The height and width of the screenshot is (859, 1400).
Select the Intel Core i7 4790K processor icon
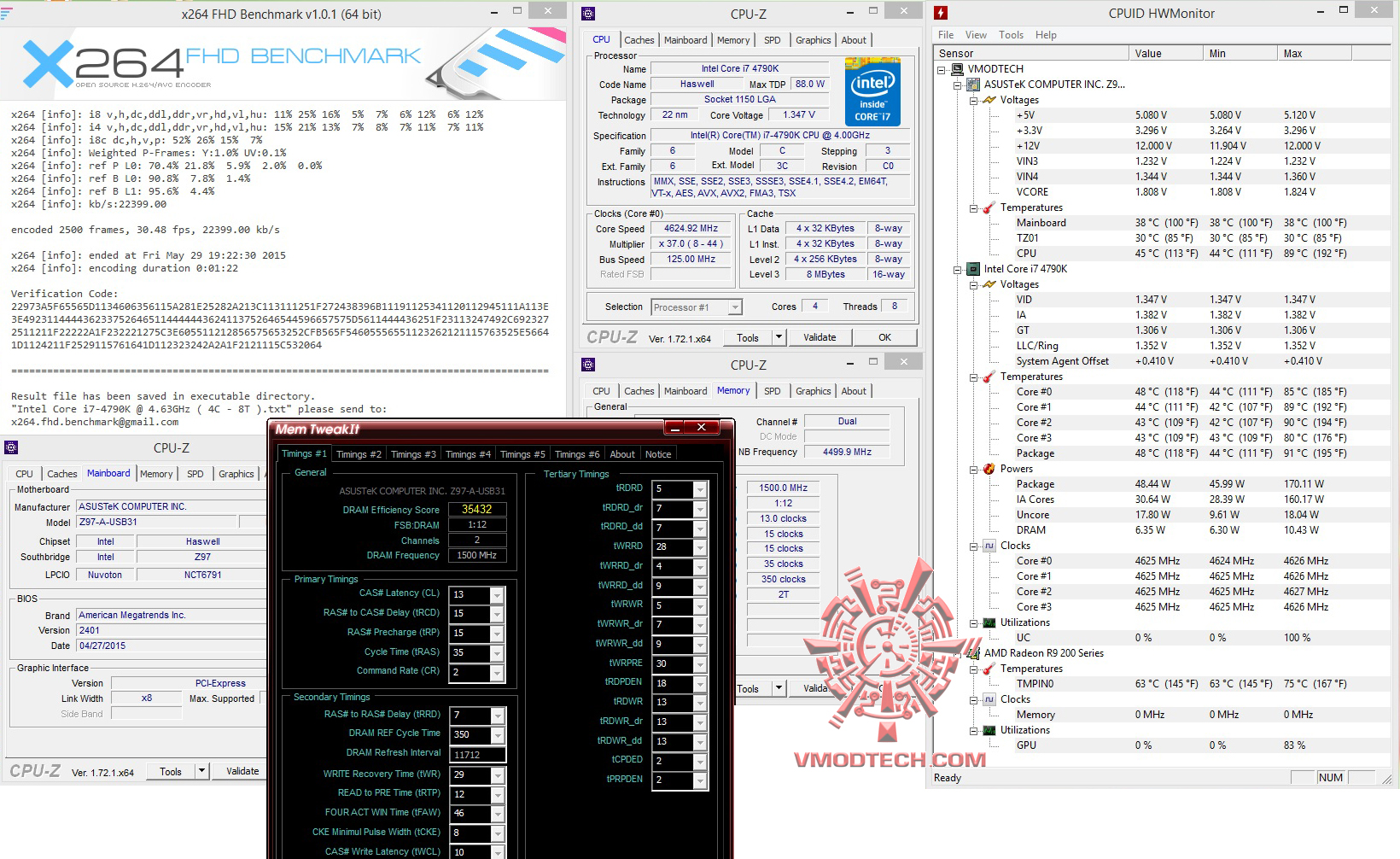(x=972, y=269)
